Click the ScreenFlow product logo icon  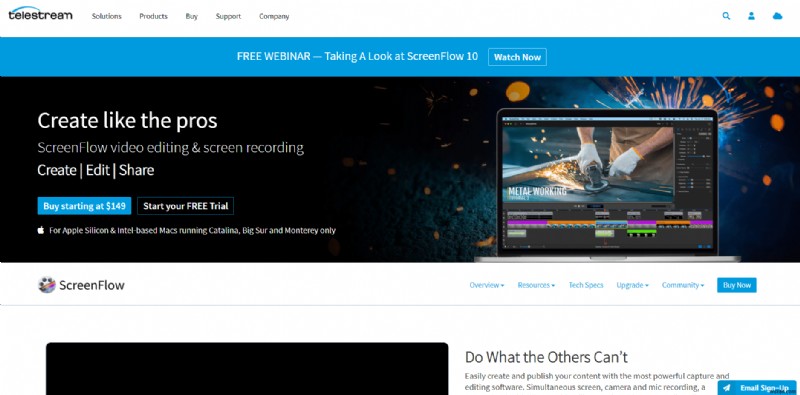pyautogui.click(x=47, y=285)
